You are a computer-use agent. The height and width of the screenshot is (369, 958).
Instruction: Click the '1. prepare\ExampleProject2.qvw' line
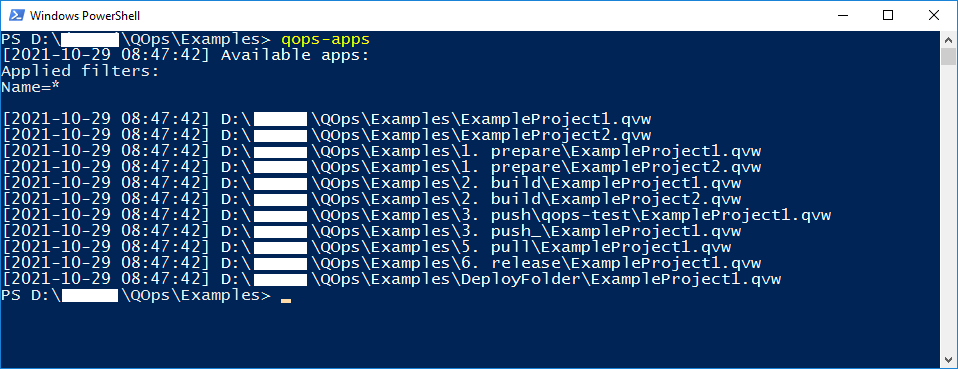click(x=381, y=167)
